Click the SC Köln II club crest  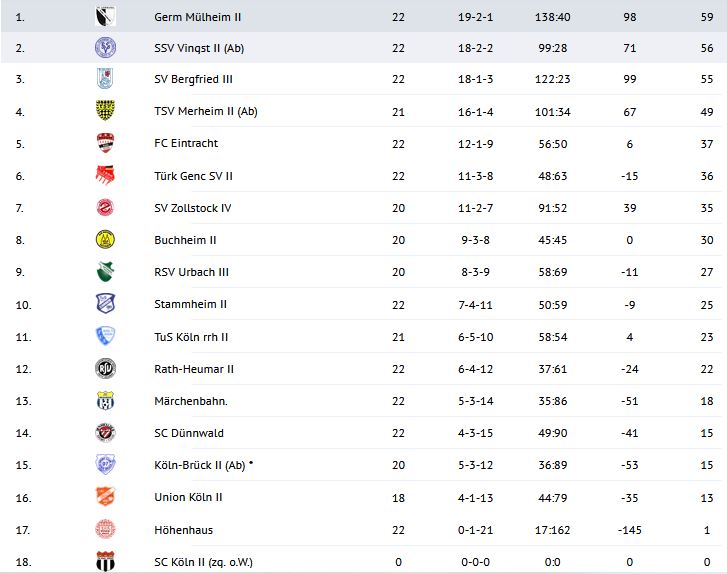[105, 562]
